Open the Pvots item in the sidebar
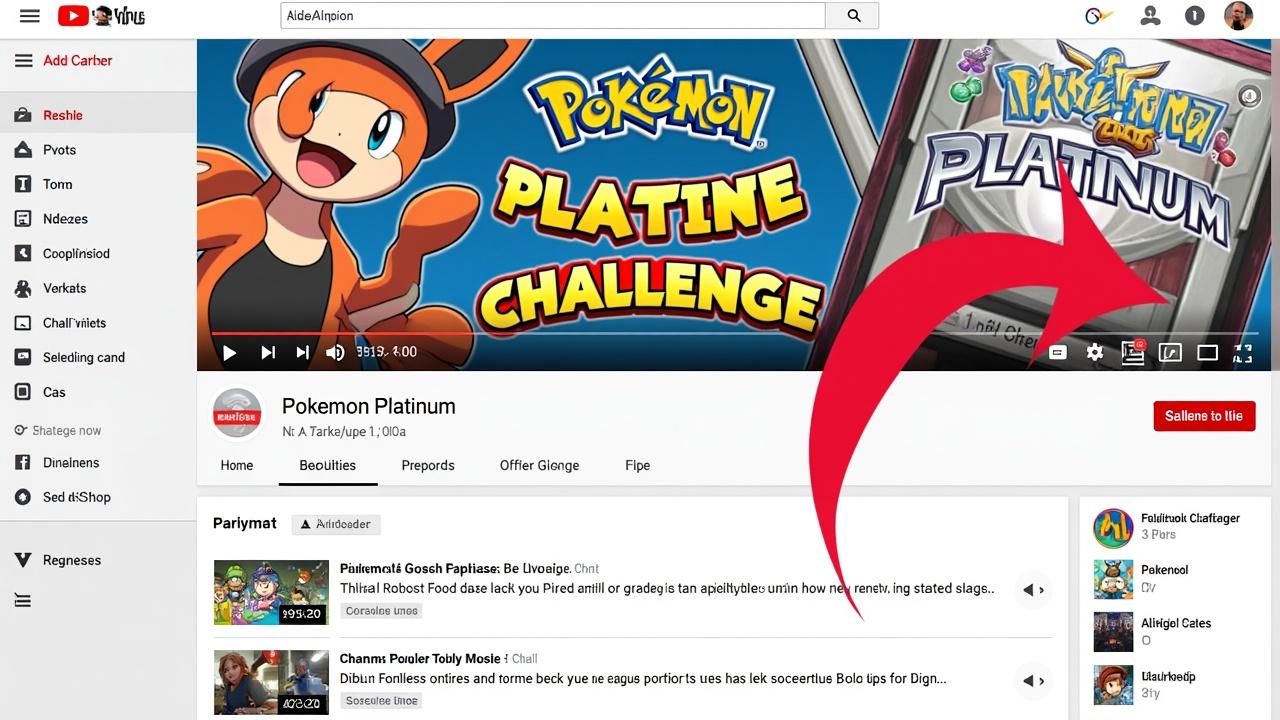This screenshot has height=720, width=1280. [x=59, y=150]
